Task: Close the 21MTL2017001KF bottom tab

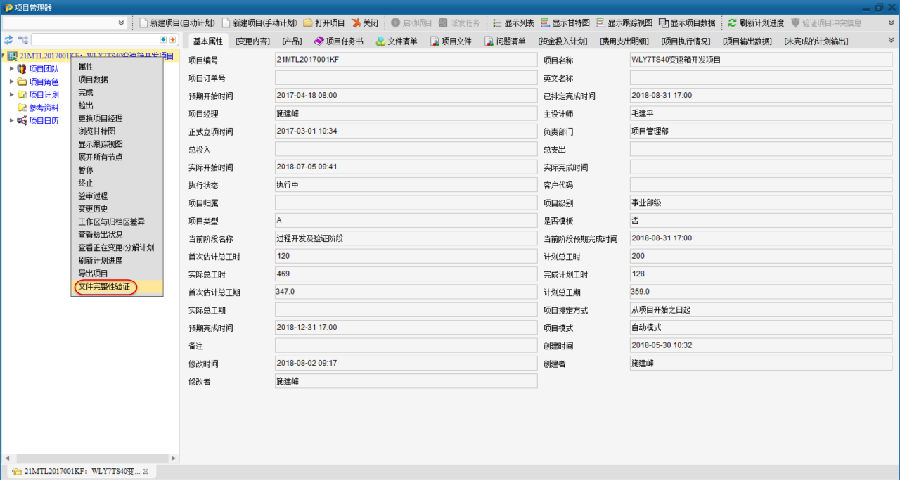Action: (x=146, y=471)
